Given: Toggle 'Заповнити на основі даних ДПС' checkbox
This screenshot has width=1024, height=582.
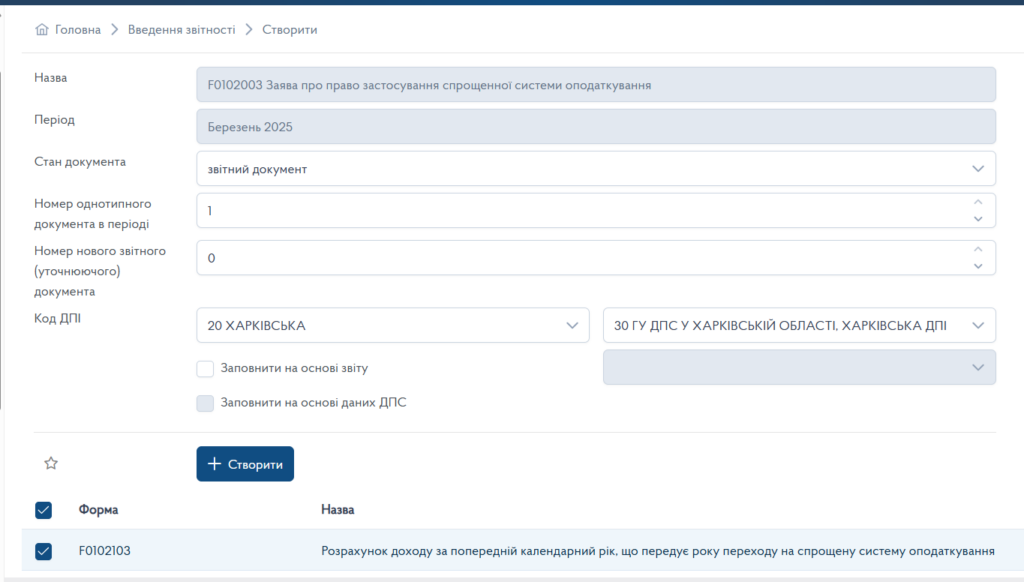Looking at the screenshot, I should [205, 403].
